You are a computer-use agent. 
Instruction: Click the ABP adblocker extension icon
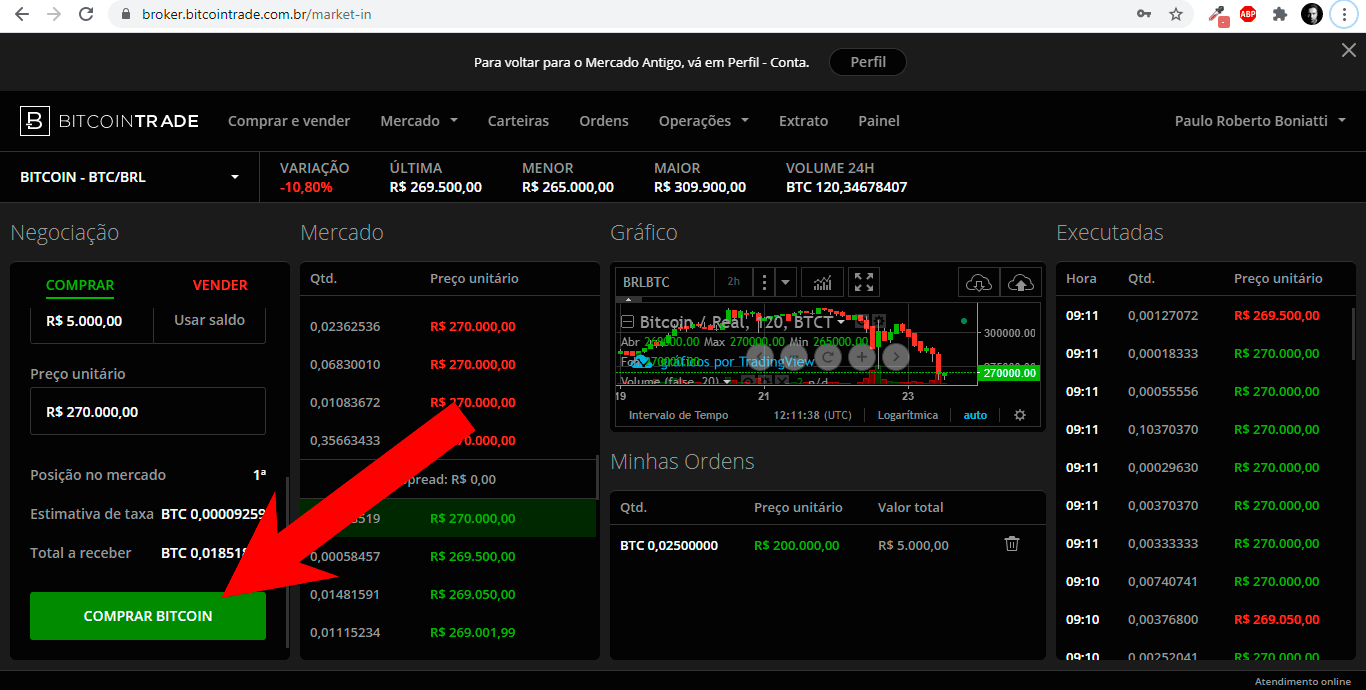coord(1248,14)
